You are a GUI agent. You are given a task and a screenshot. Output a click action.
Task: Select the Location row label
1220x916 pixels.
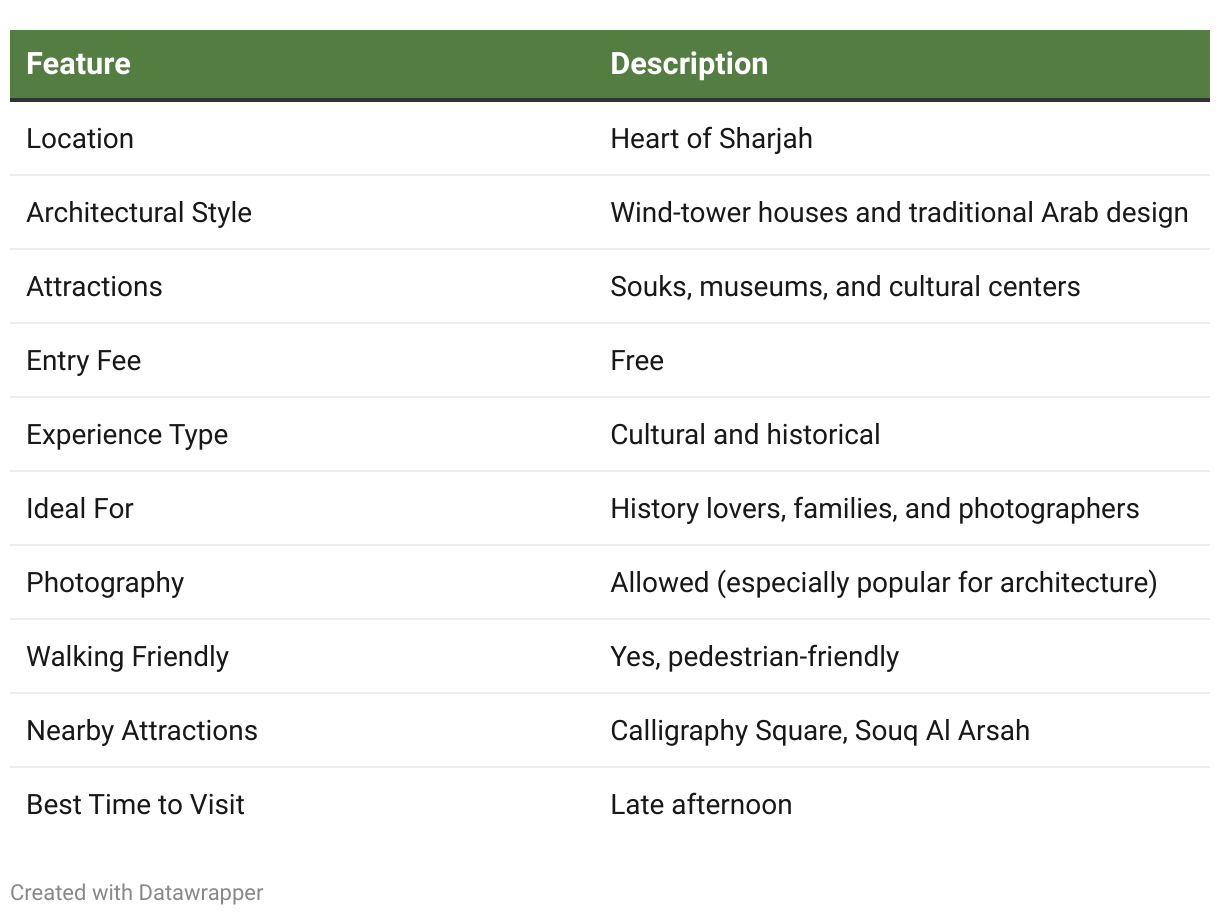[x=80, y=138]
